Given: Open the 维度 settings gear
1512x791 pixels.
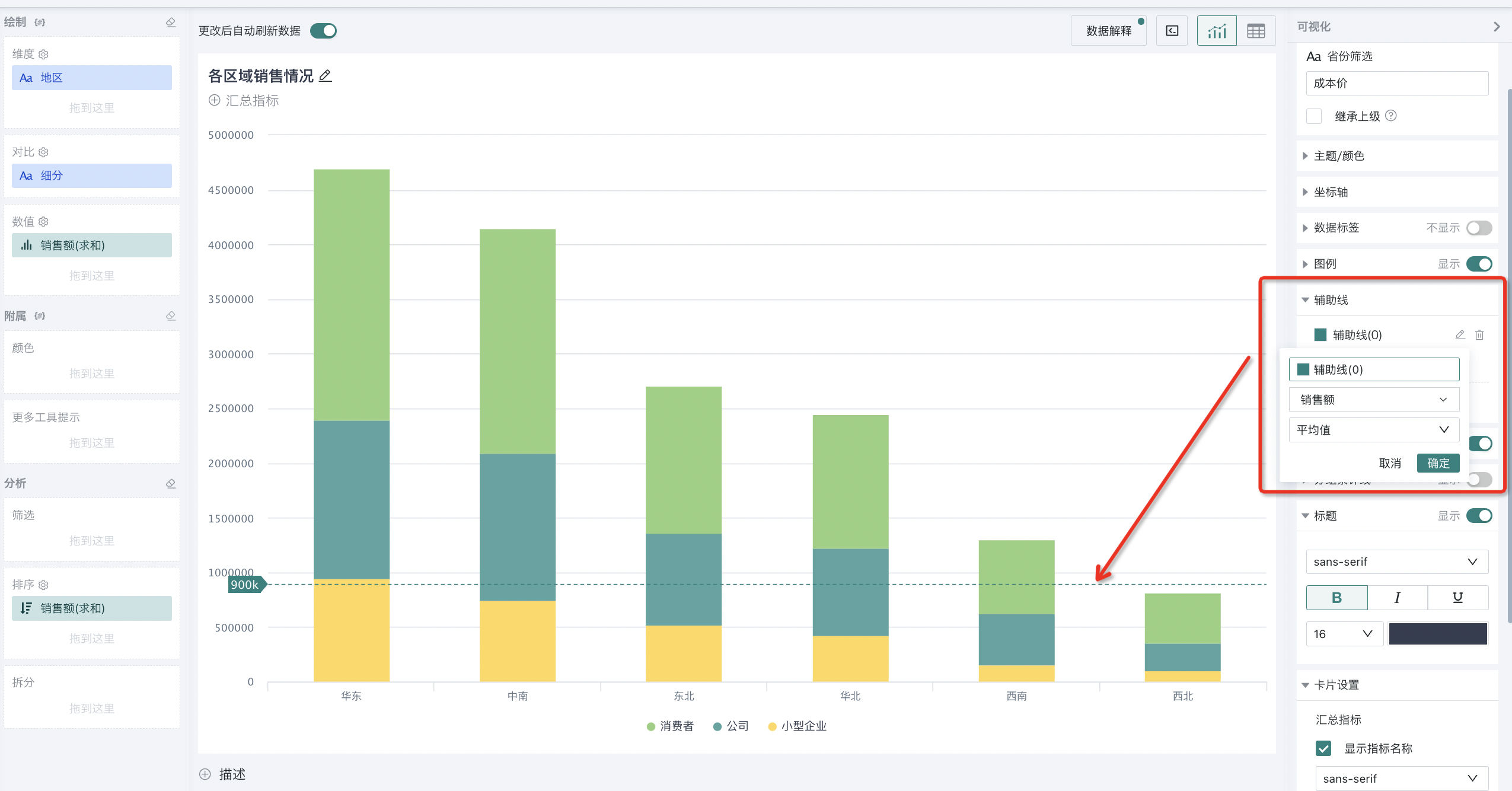Looking at the screenshot, I should pos(43,55).
